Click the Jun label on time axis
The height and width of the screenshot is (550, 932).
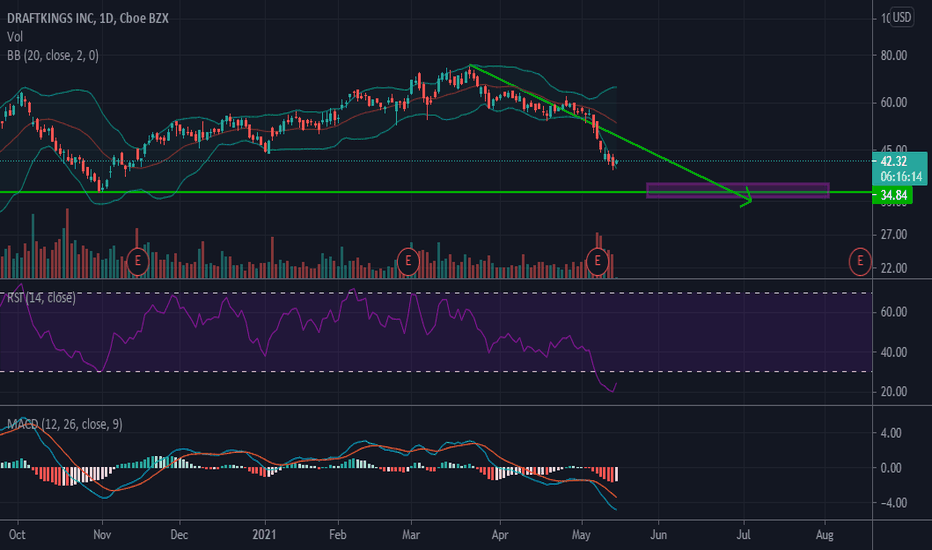[x=658, y=535]
